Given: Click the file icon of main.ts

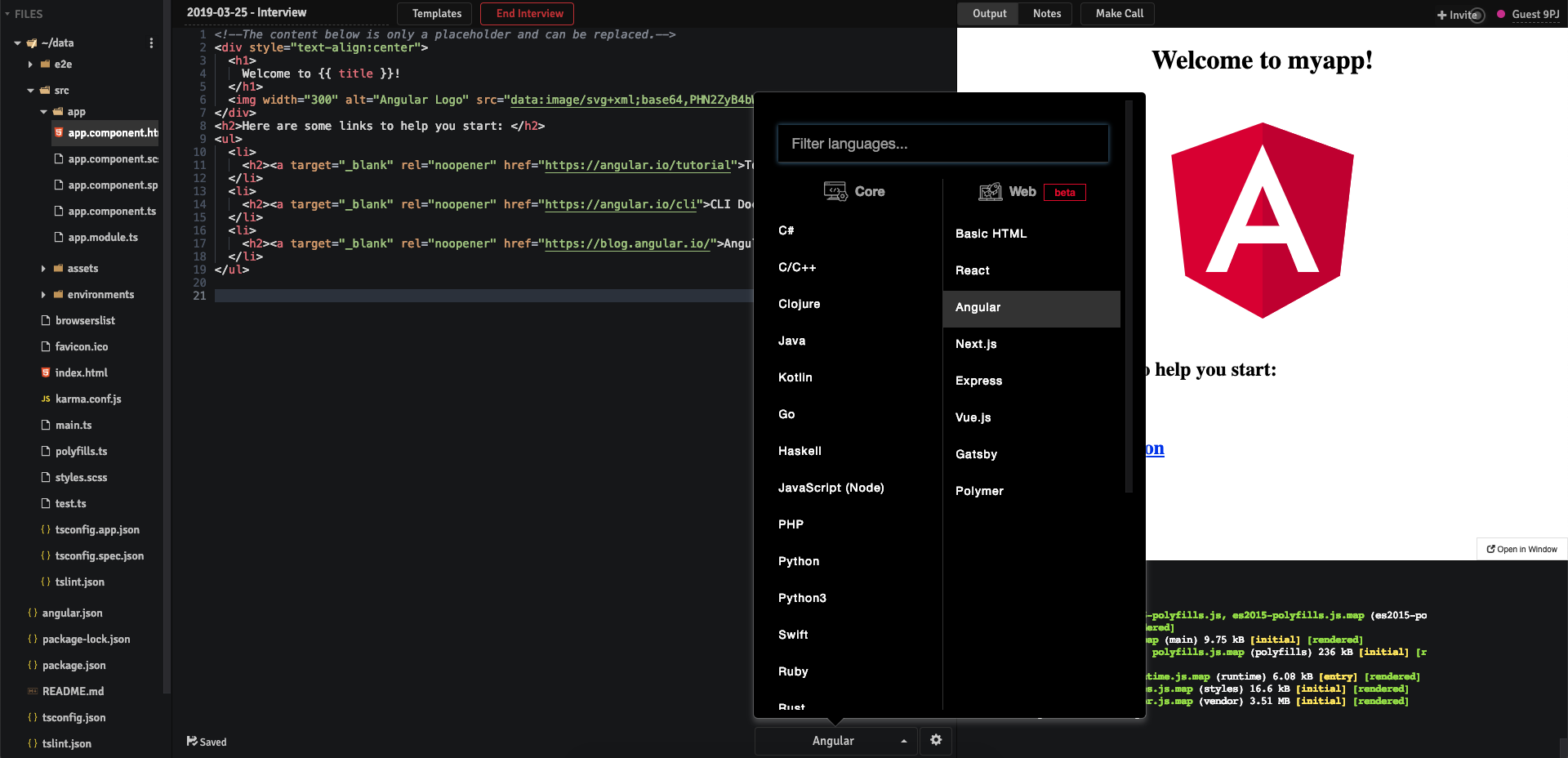Looking at the screenshot, I should pos(46,425).
